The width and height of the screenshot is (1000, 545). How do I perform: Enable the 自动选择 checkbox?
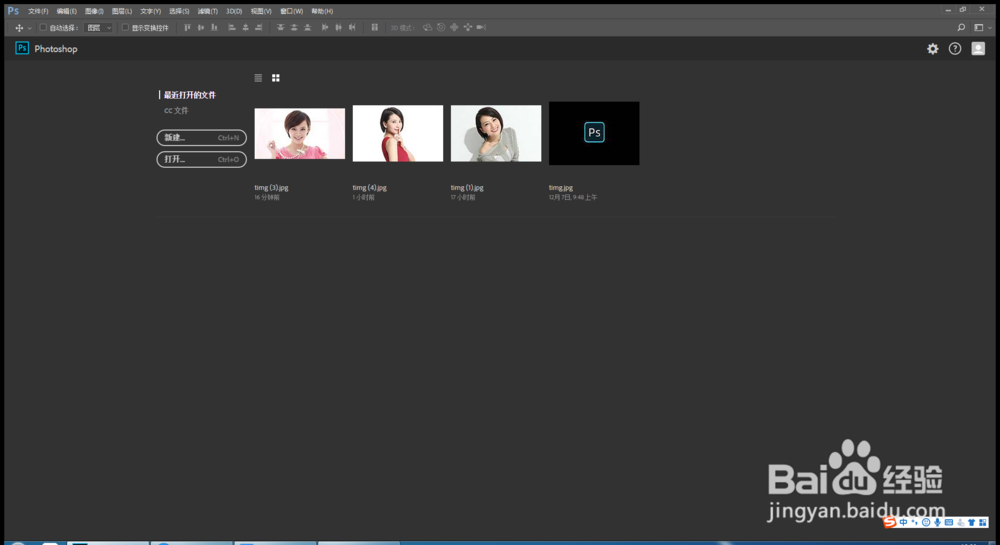[x=43, y=27]
